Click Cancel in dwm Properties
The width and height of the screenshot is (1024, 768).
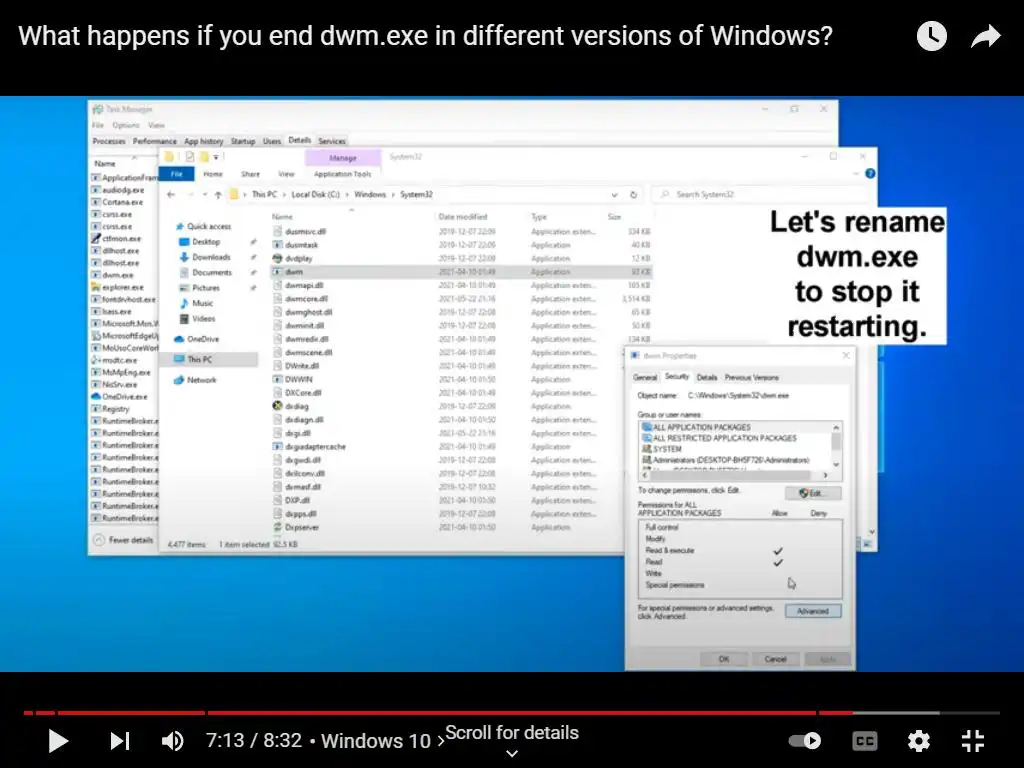point(775,659)
